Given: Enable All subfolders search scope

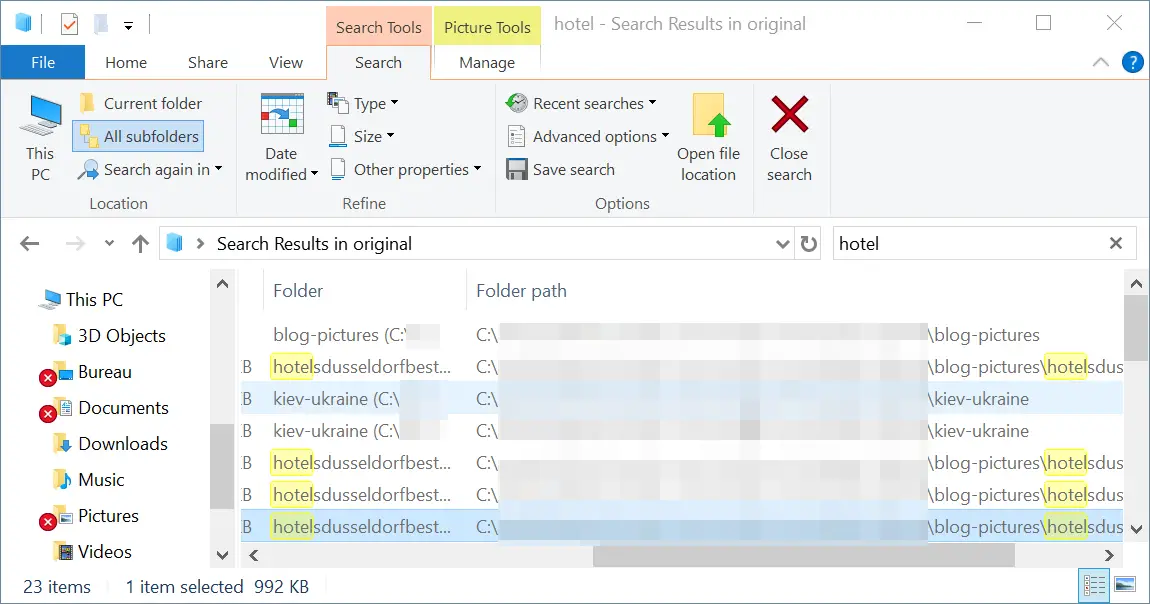Looking at the screenshot, I should pos(138,137).
